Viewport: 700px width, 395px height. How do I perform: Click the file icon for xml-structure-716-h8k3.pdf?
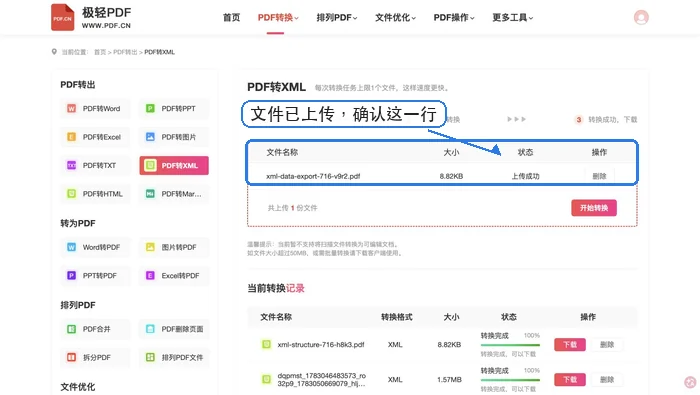[x=267, y=345]
